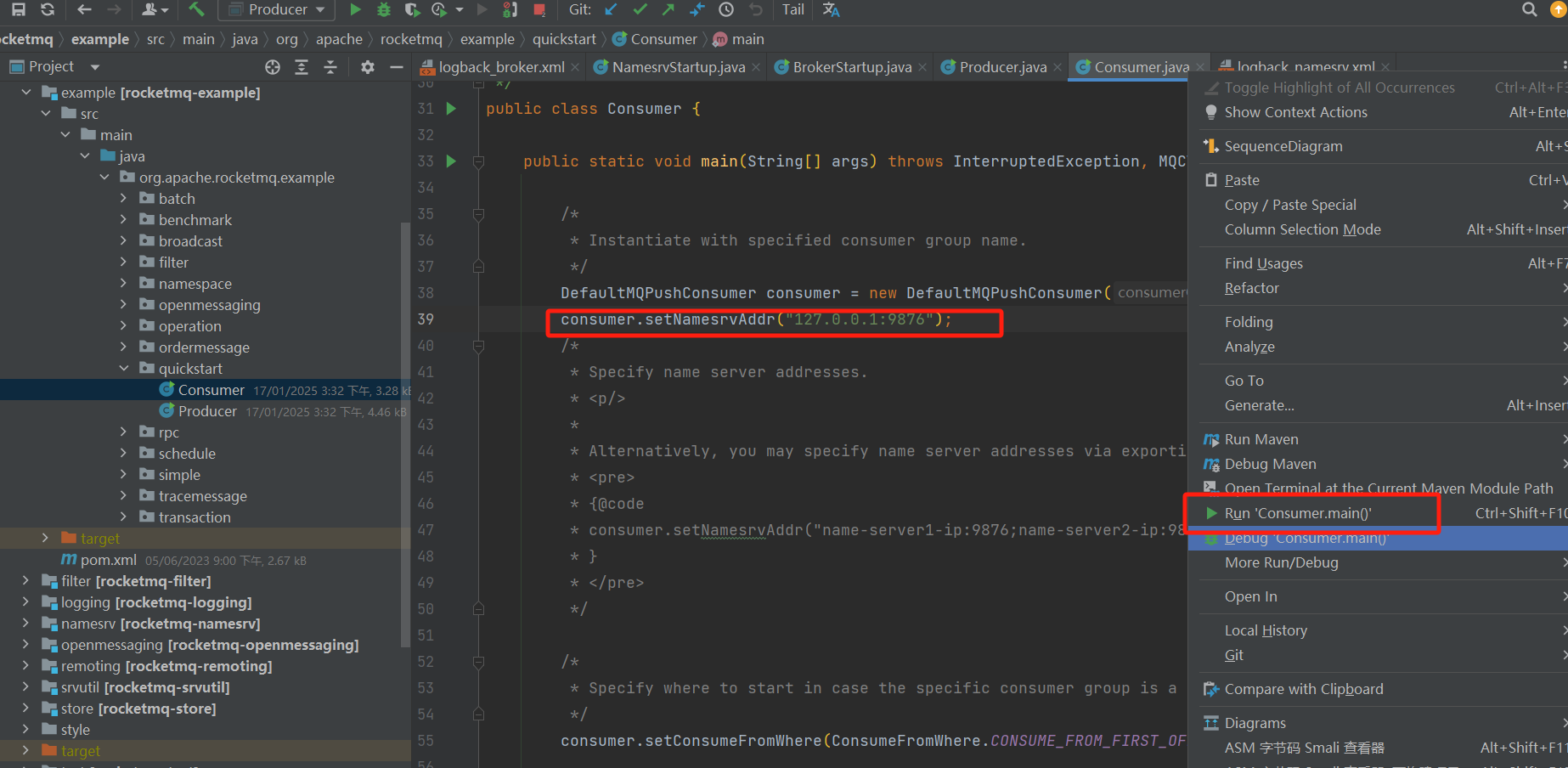Click Git Push green arrow
The width and height of the screenshot is (1568, 768).
tap(668, 9)
